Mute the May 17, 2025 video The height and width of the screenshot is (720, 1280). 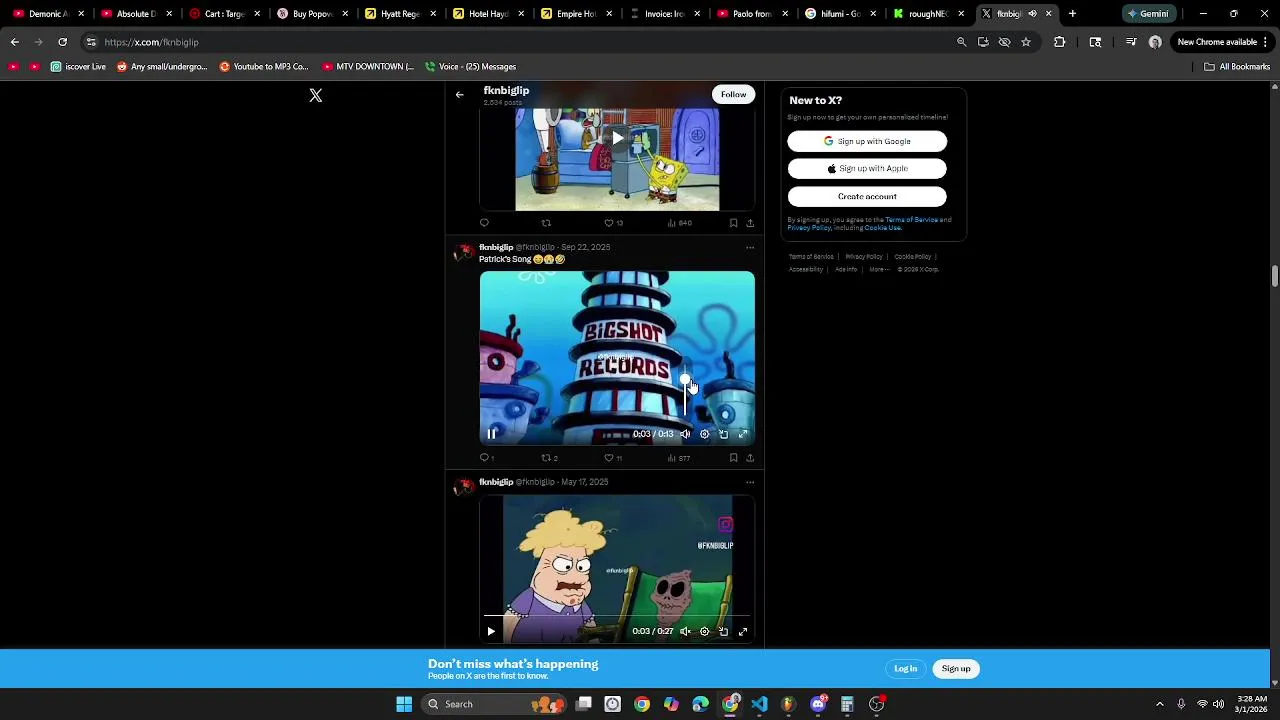click(685, 631)
